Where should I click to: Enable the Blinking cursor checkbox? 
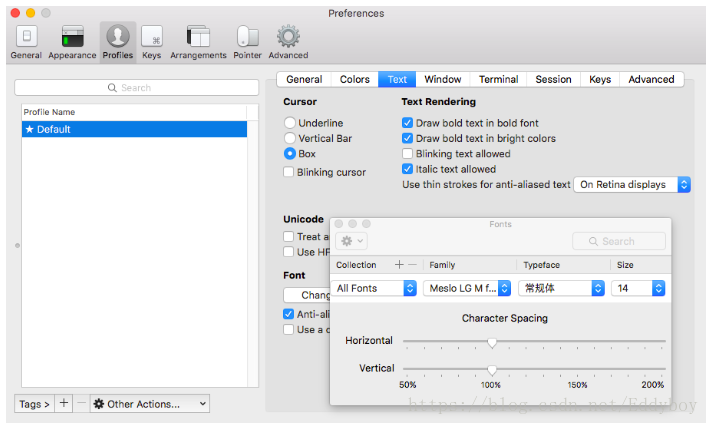tap(288, 172)
